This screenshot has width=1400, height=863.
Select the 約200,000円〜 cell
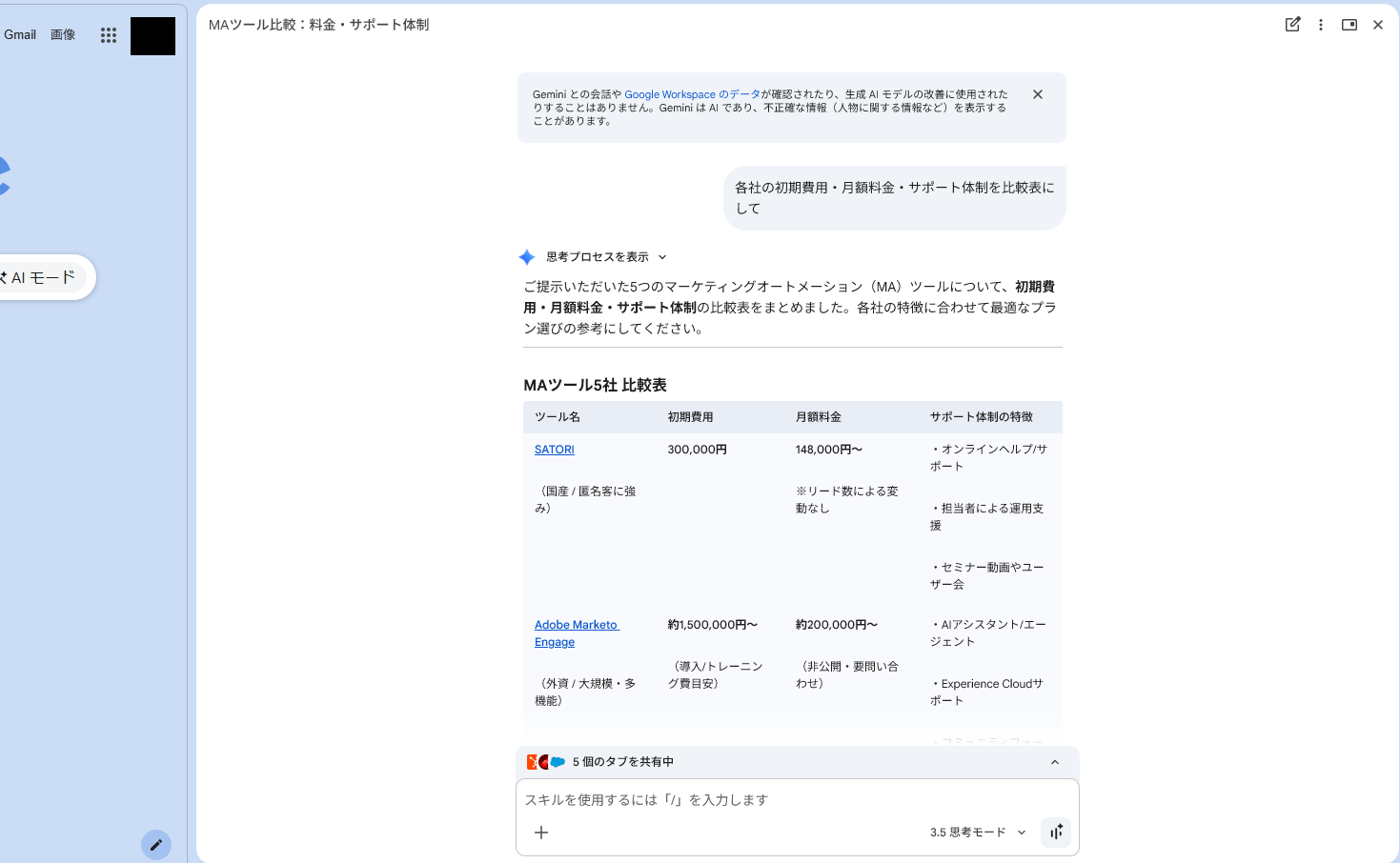[837, 625]
